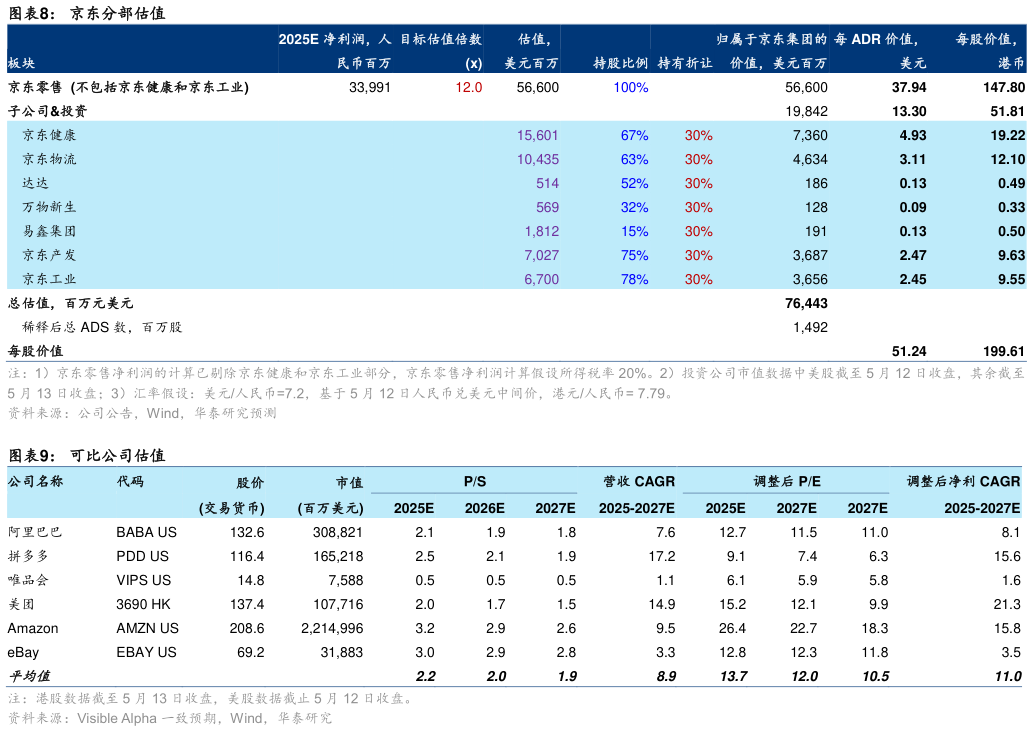Select the 调整后净利 CAGR header
This screenshot has width=1032, height=731.
(x=963, y=481)
